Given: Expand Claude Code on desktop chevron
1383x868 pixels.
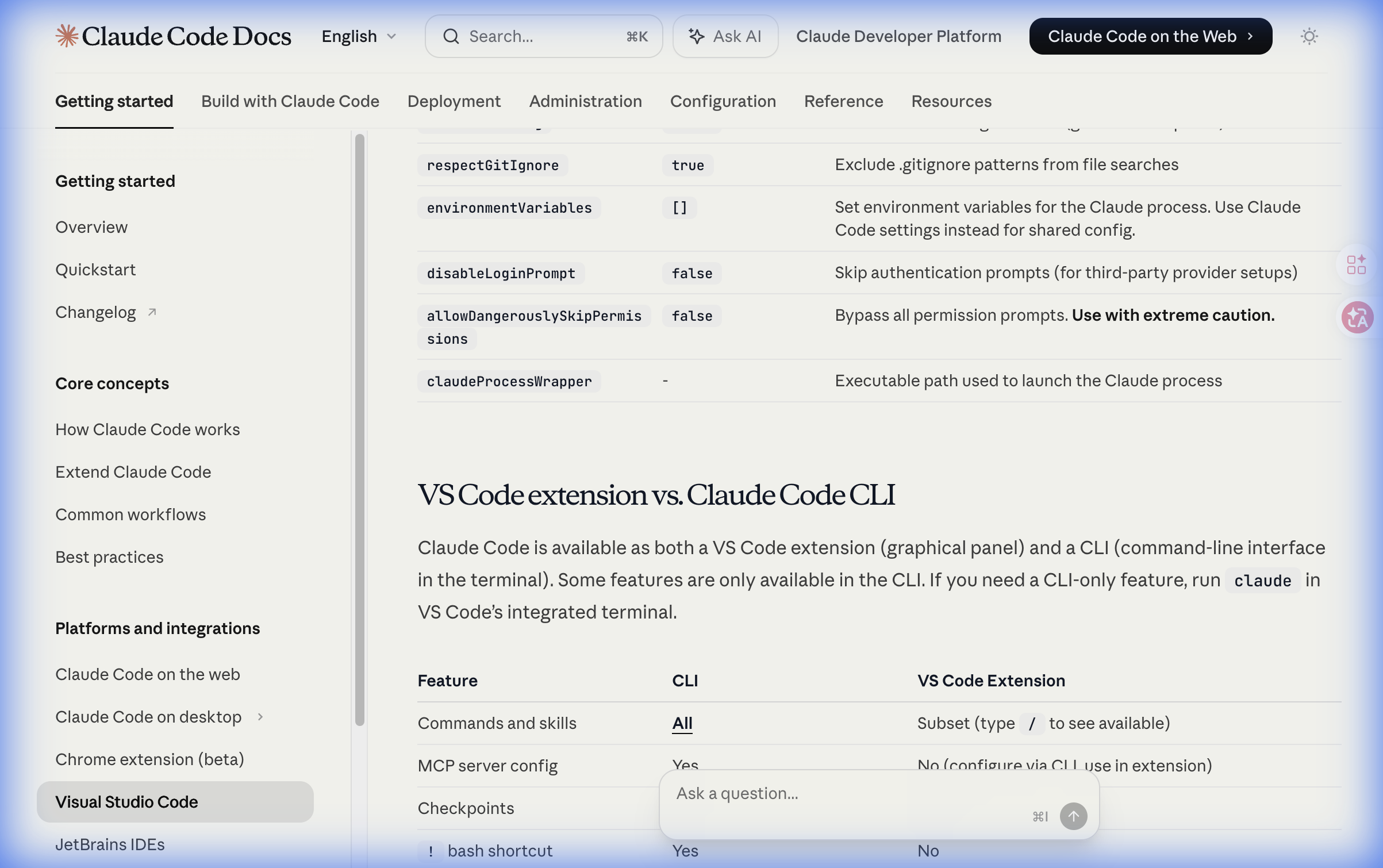Looking at the screenshot, I should (260, 717).
